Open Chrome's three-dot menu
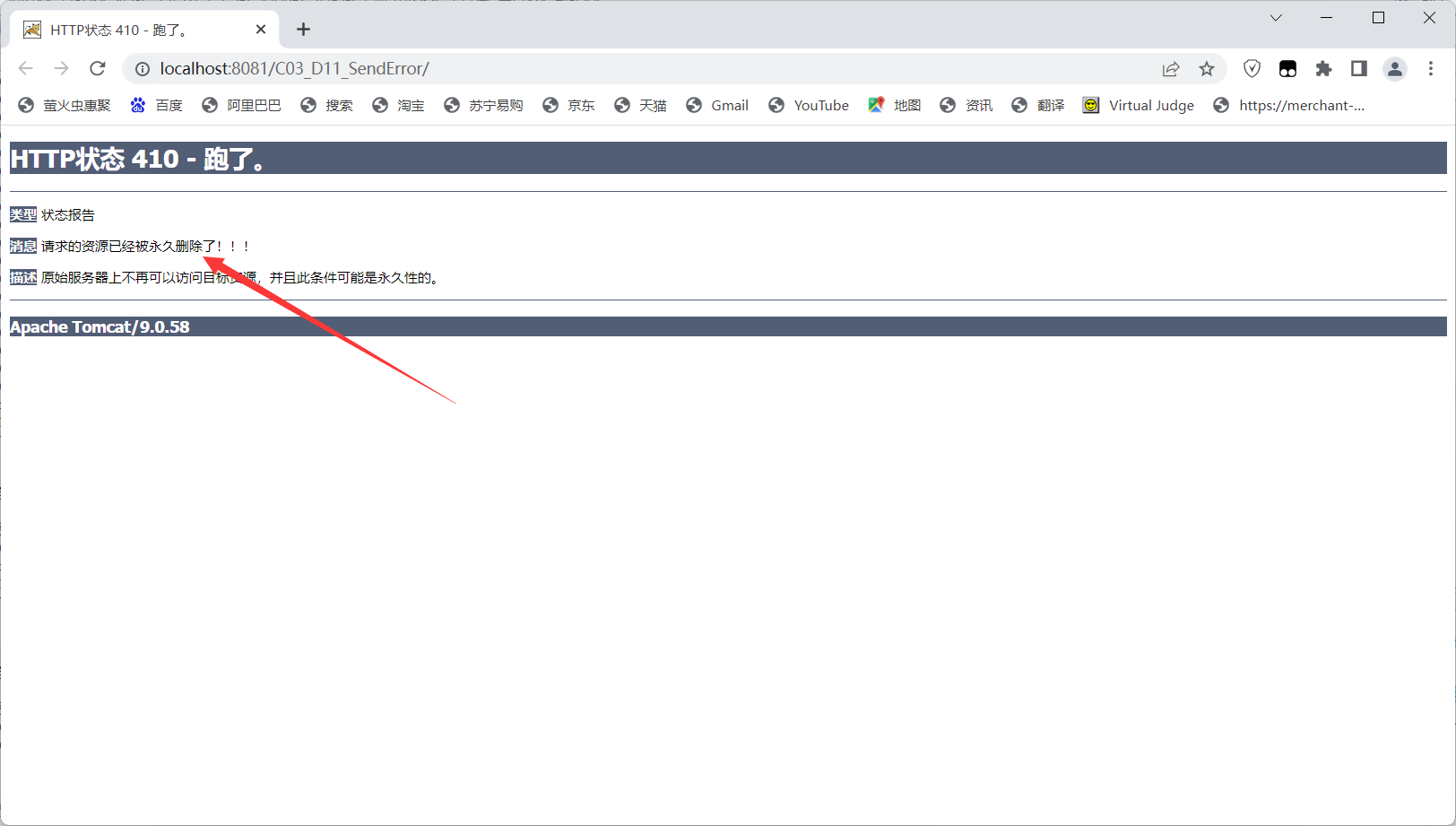The height and width of the screenshot is (826, 1456). click(1431, 69)
